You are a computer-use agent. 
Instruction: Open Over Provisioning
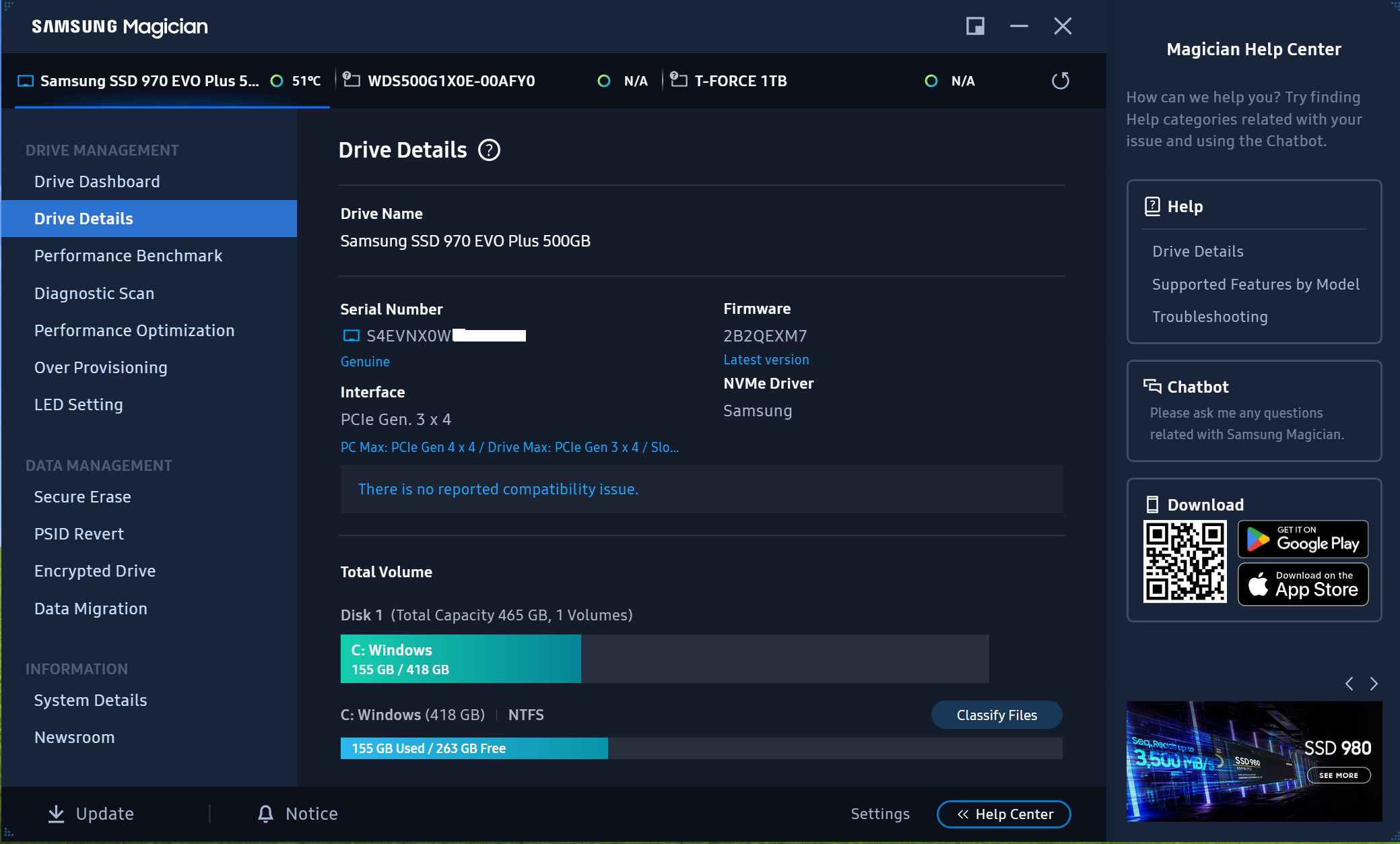coord(149,368)
